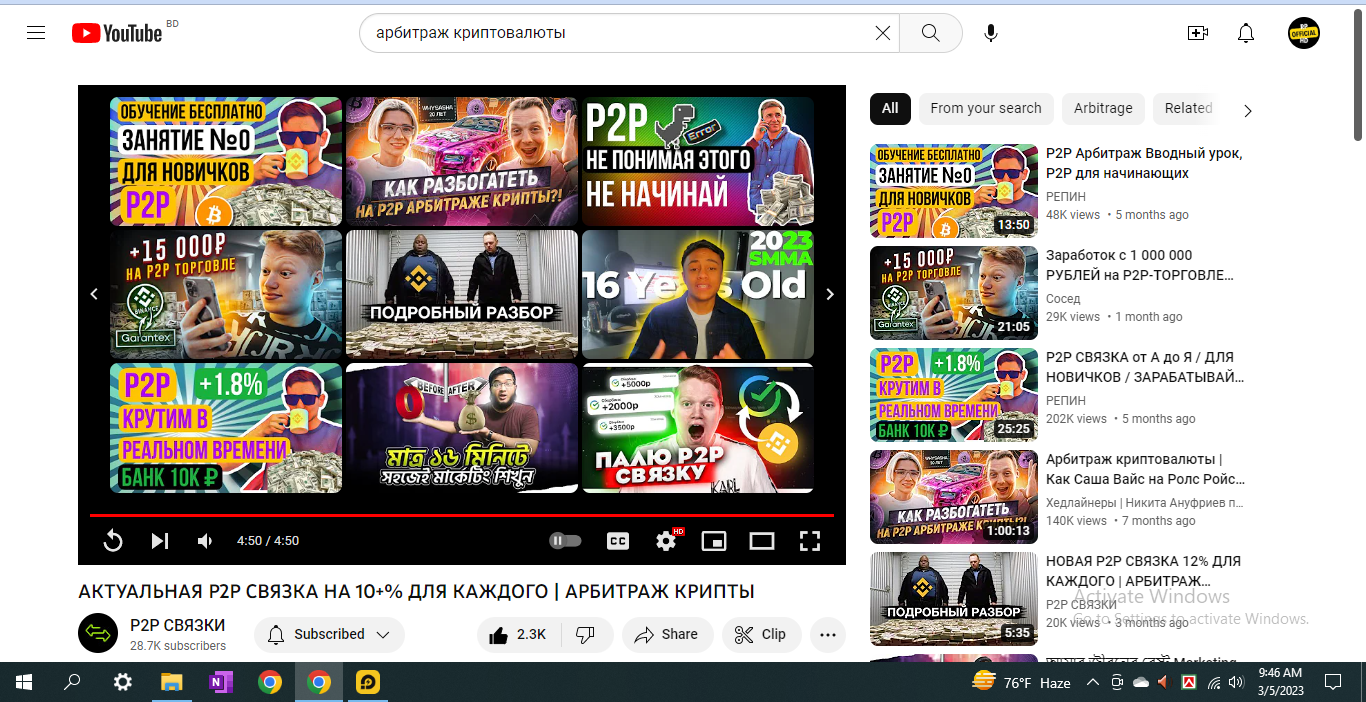Open weather widget 76°F Haze
Screen dimensions: 1366x702
[1021, 682]
